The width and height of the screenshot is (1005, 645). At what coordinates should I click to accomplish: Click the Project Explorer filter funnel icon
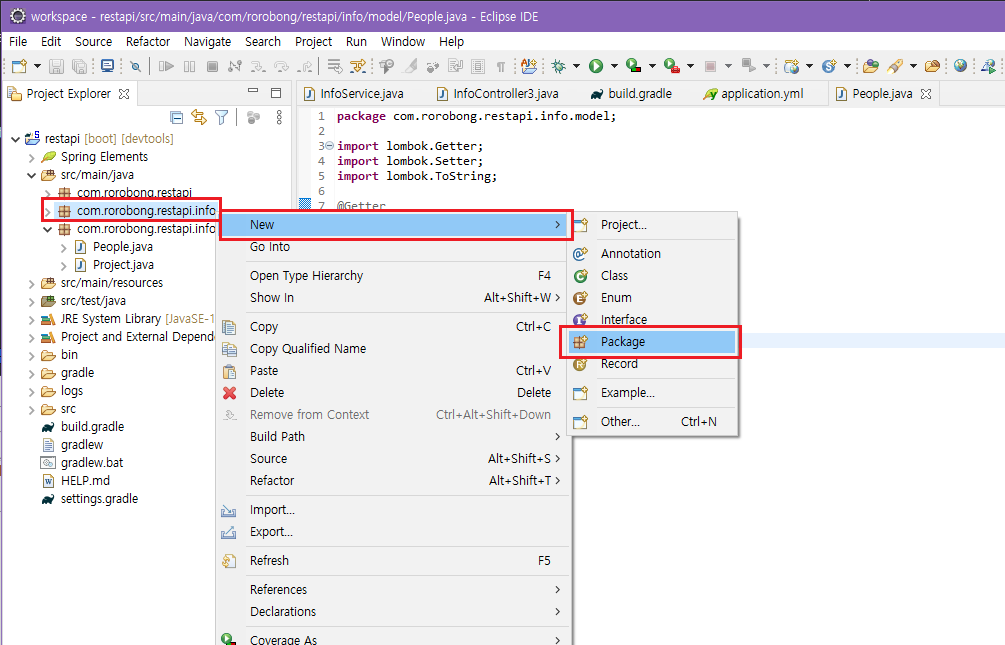tap(222, 117)
